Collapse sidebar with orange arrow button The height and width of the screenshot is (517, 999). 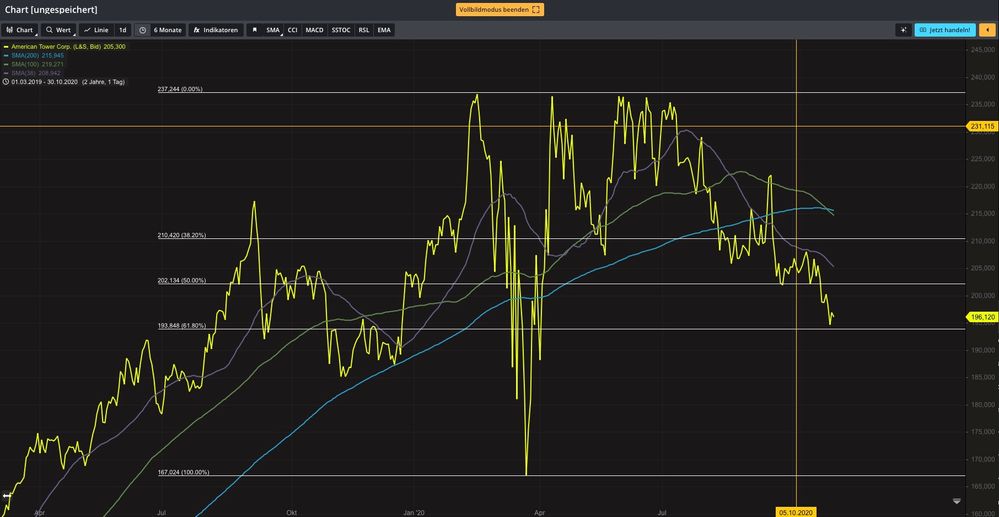(987, 30)
